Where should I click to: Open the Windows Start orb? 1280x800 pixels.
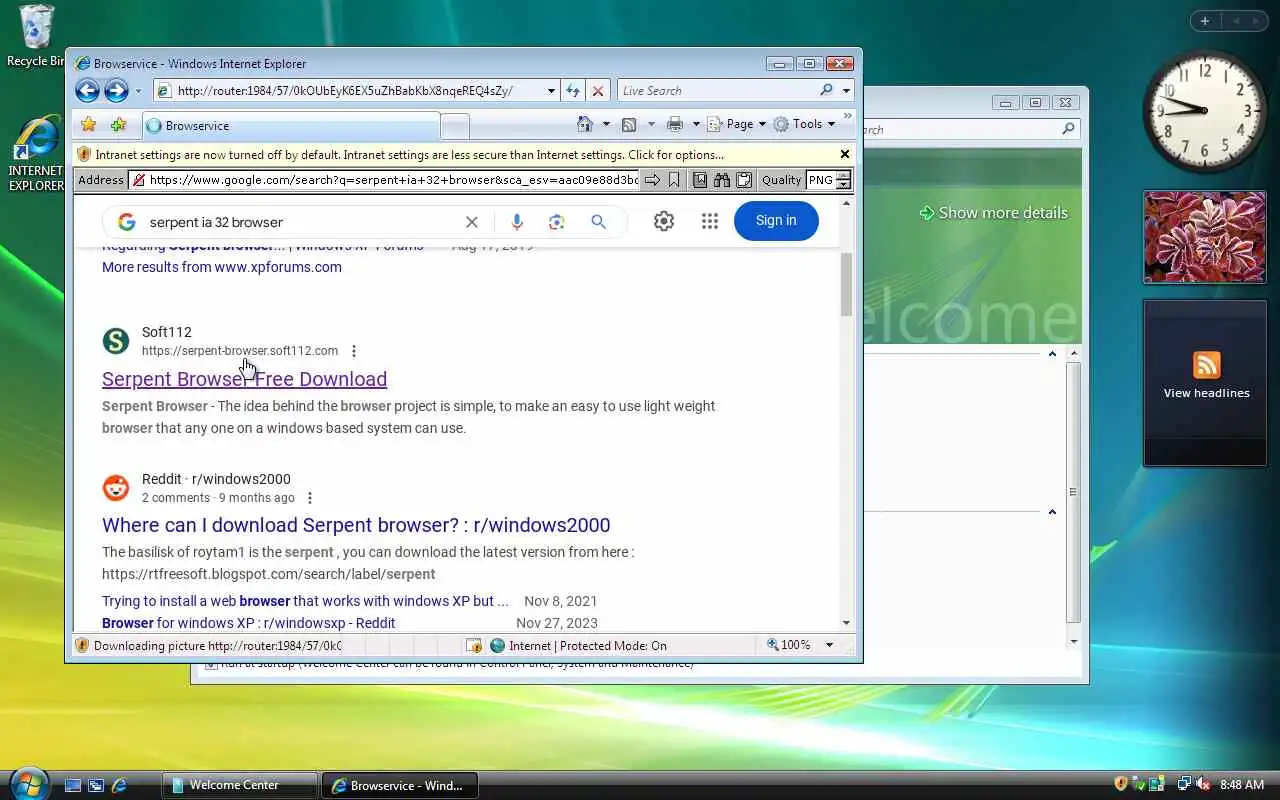(27, 784)
